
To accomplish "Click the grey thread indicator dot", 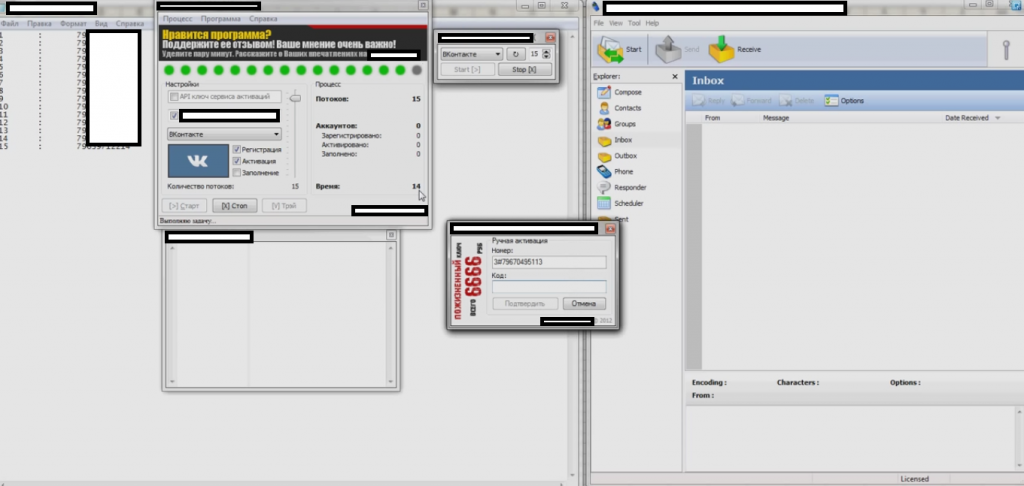I will [x=417, y=70].
